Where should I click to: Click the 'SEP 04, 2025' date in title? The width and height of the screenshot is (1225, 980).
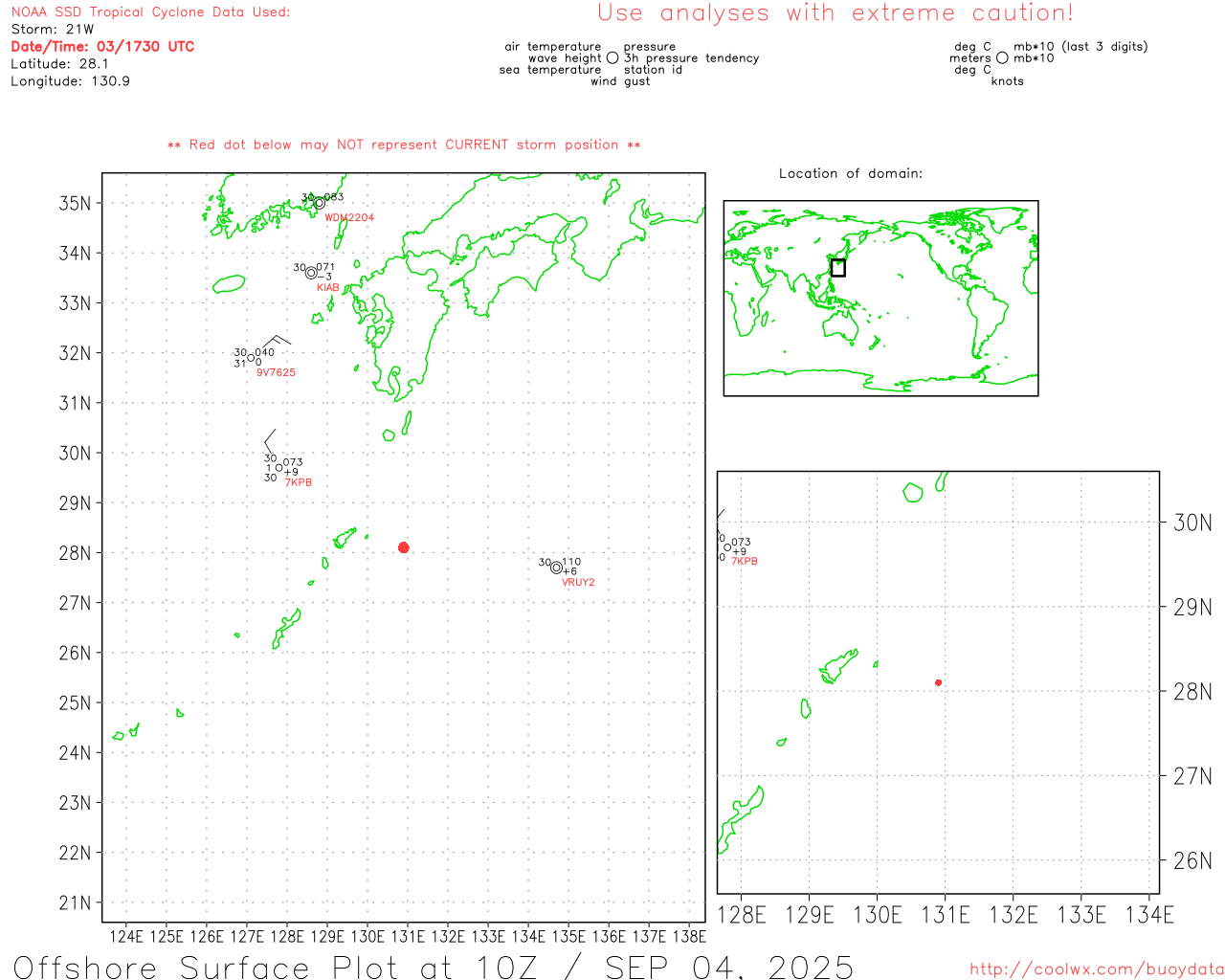click(729, 967)
